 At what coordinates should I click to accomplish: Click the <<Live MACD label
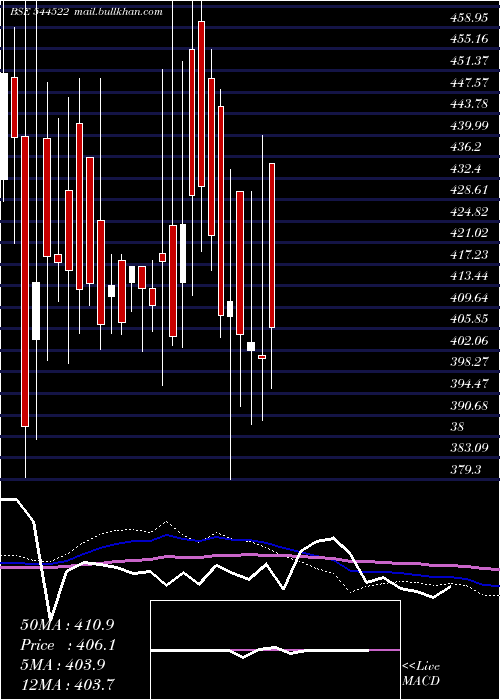point(421,674)
